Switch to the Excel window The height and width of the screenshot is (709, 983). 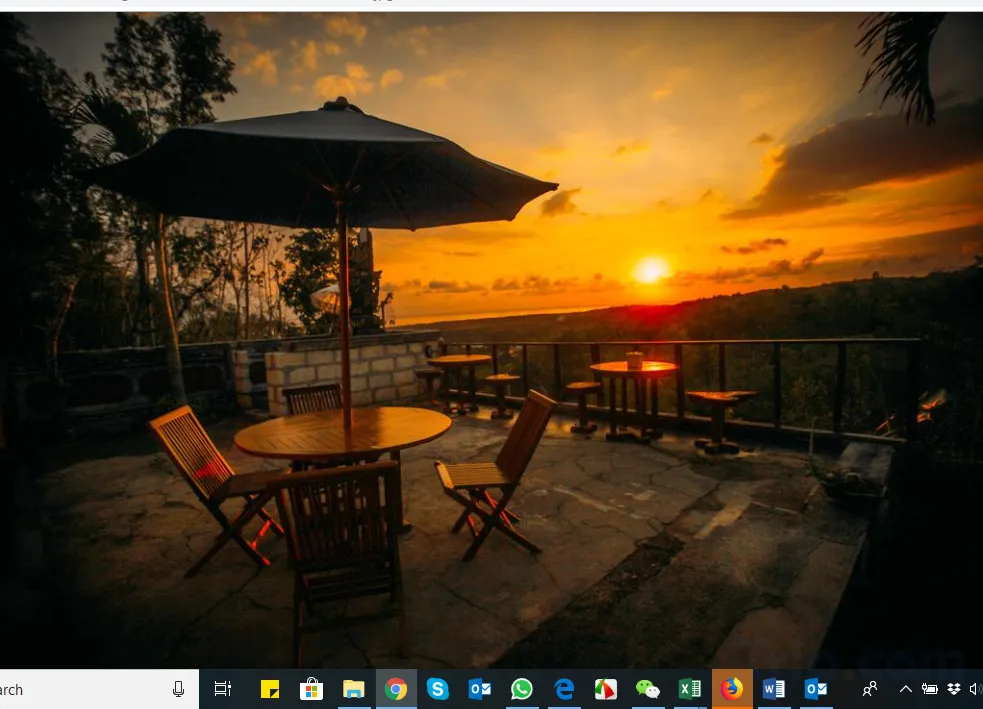[x=690, y=689]
